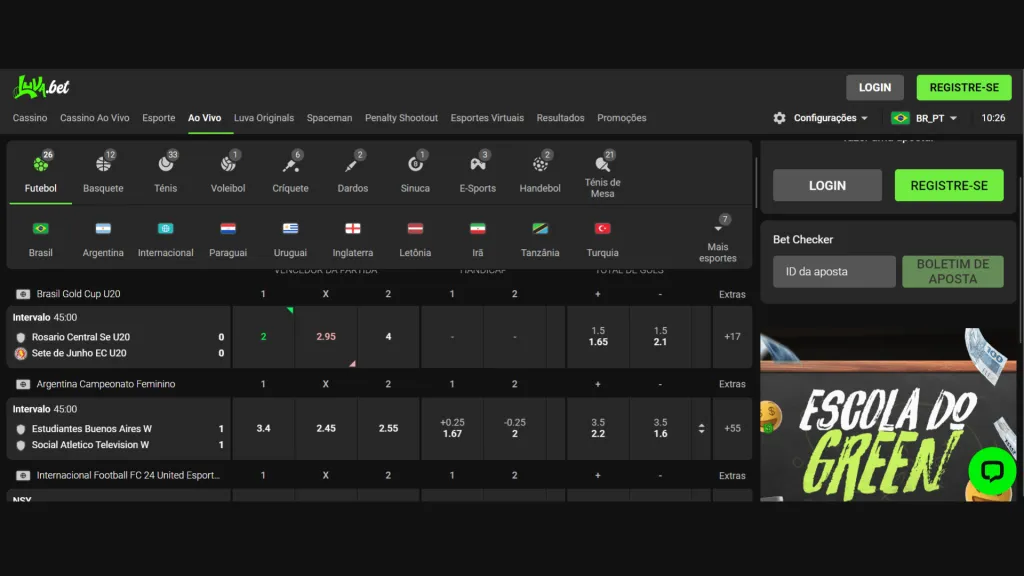Go to the Esporte menu item
The width and height of the screenshot is (1024, 576).
coord(159,118)
